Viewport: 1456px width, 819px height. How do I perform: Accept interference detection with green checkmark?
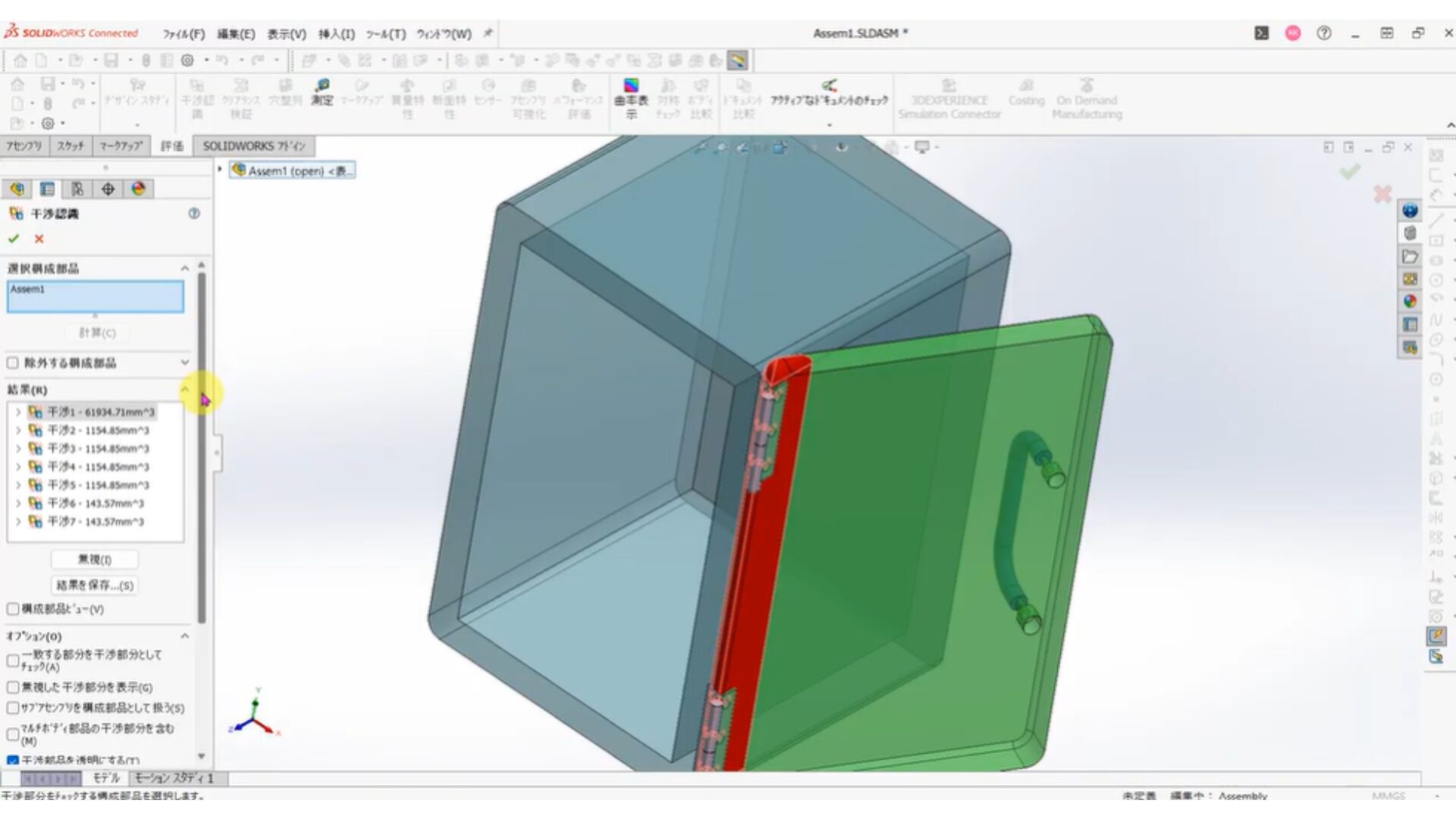tap(13, 239)
